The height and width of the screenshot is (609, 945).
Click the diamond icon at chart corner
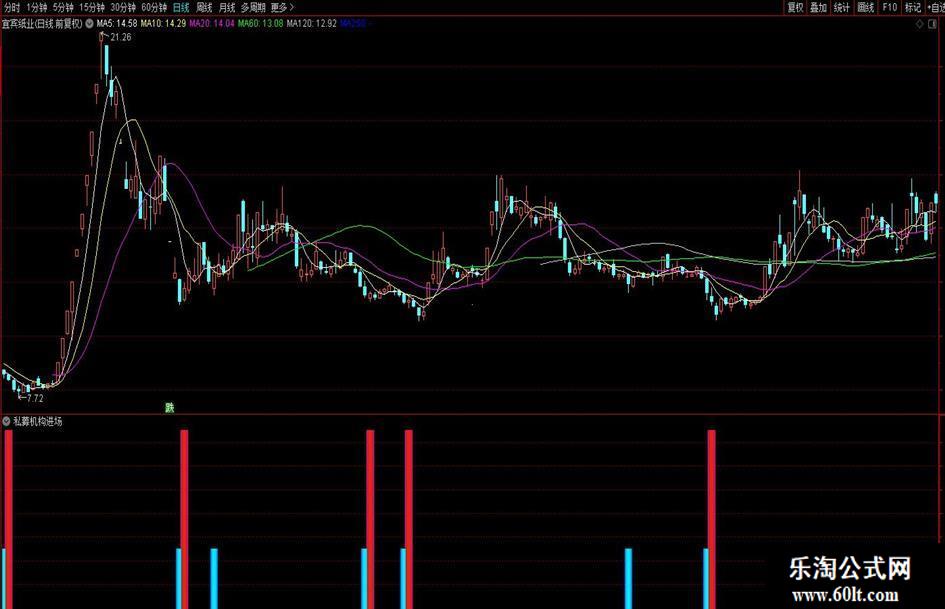coord(920,24)
